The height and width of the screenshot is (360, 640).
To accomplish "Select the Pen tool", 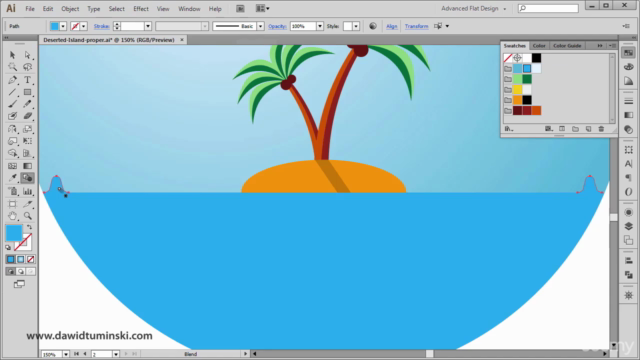I will pyautogui.click(x=12, y=80).
